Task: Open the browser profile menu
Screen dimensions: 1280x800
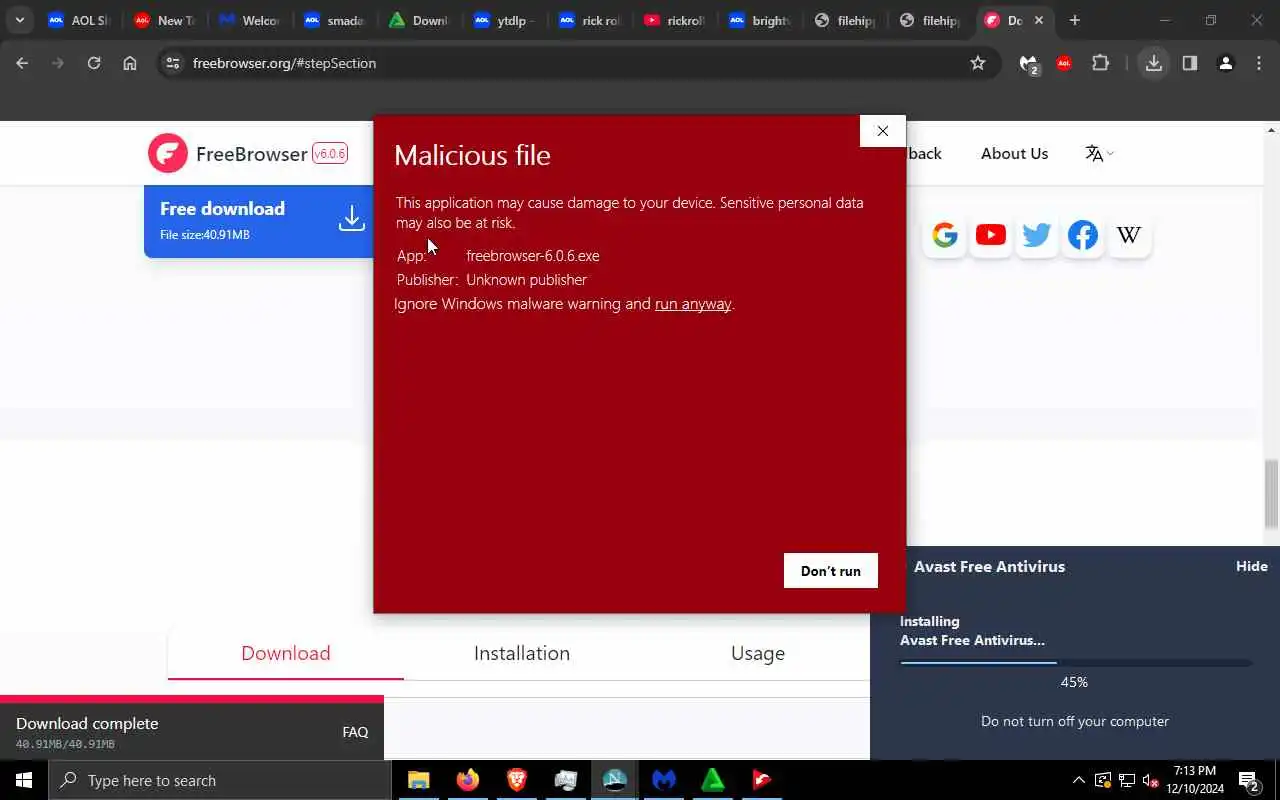Action: 1225,63
